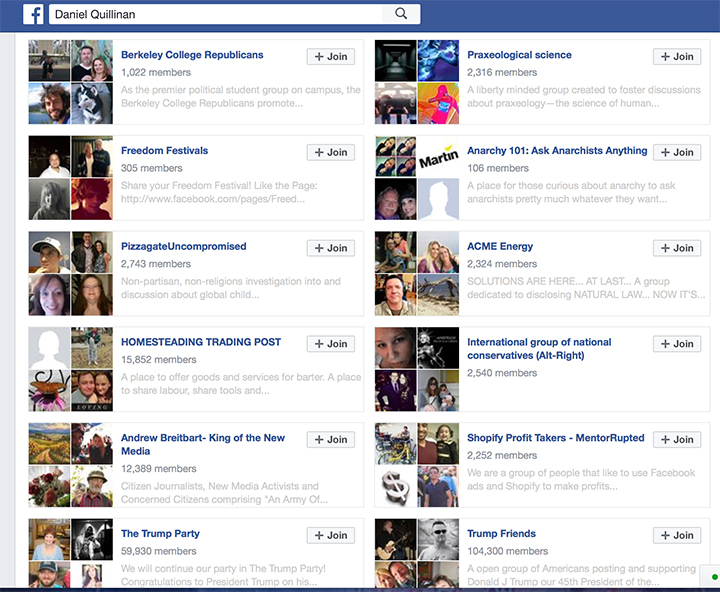Image resolution: width=720 pixels, height=592 pixels.
Task: Join the HOMESTEADING TRADING POST group
Action: point(331,344)
